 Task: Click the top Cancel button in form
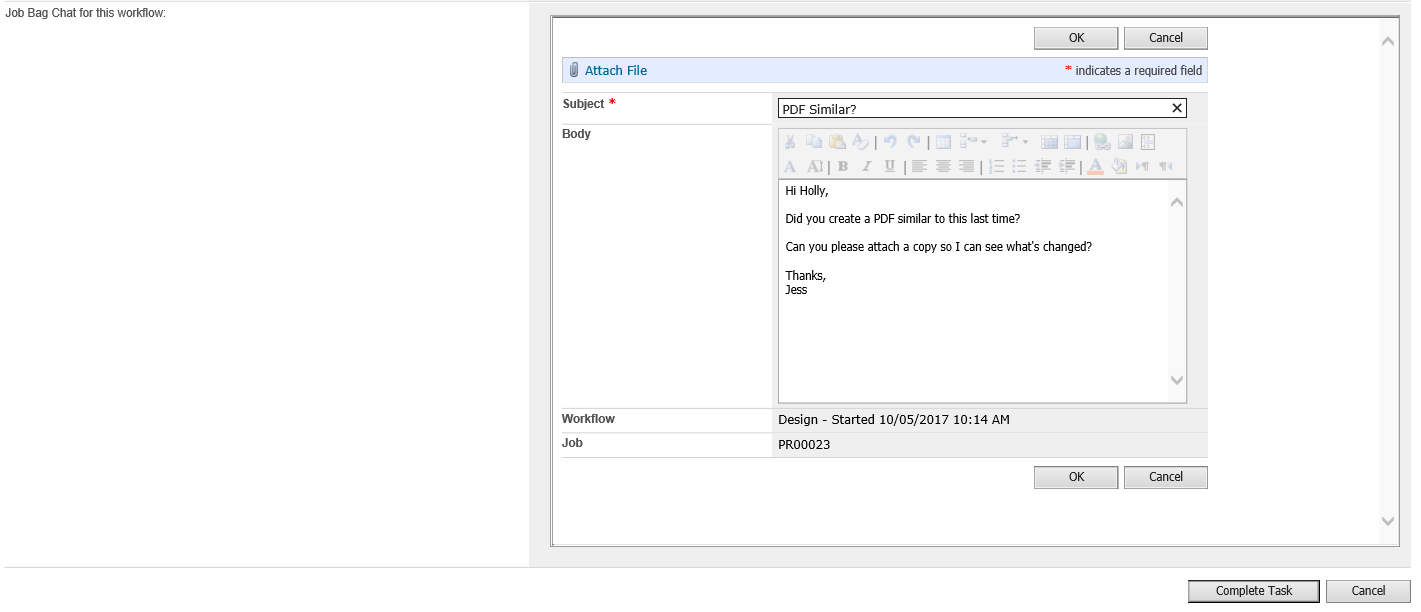(1166, 38)
